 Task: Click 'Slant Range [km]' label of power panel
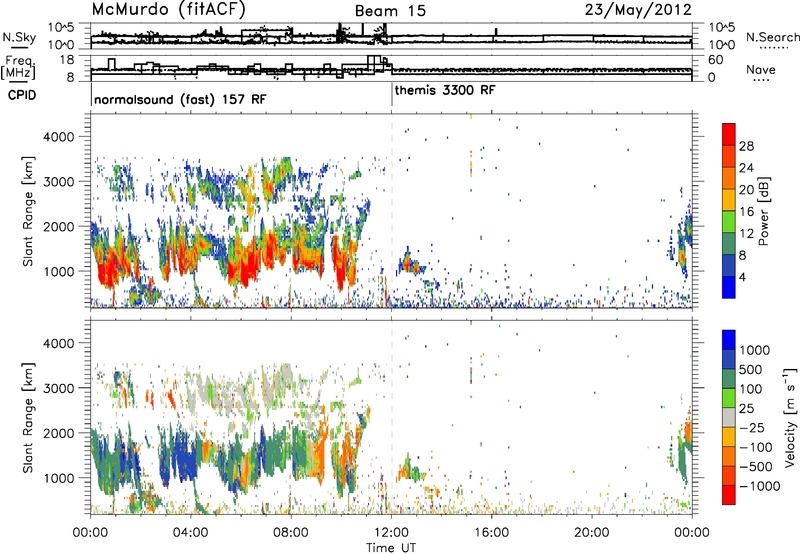28,211
